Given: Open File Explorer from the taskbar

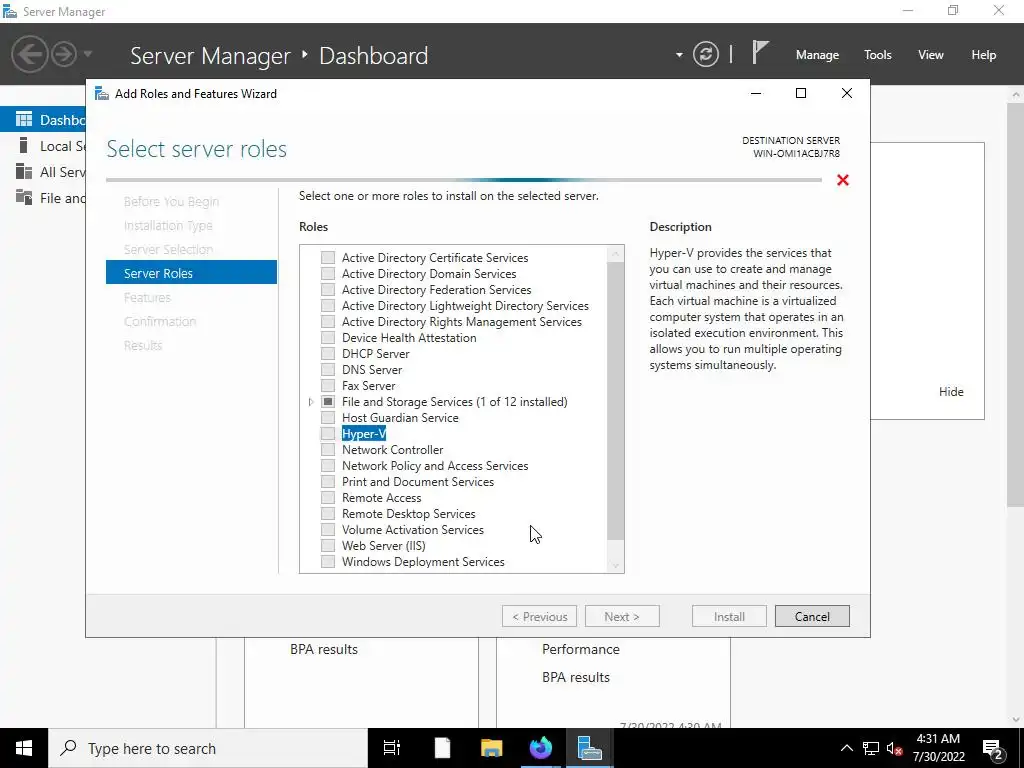Looking at the screenshot, I should click(491, 748).
